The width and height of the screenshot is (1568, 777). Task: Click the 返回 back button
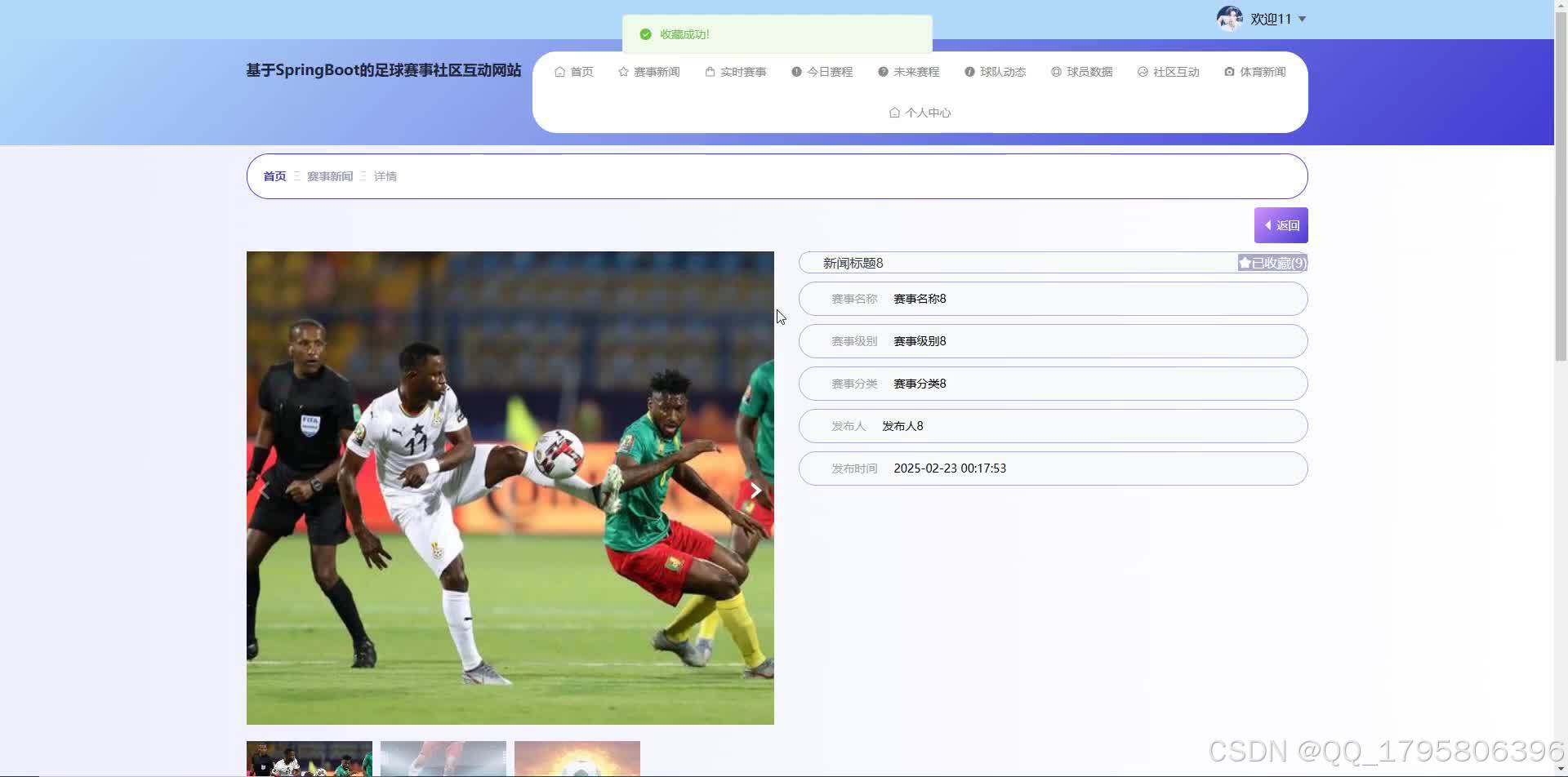(x=1281, y=224)
